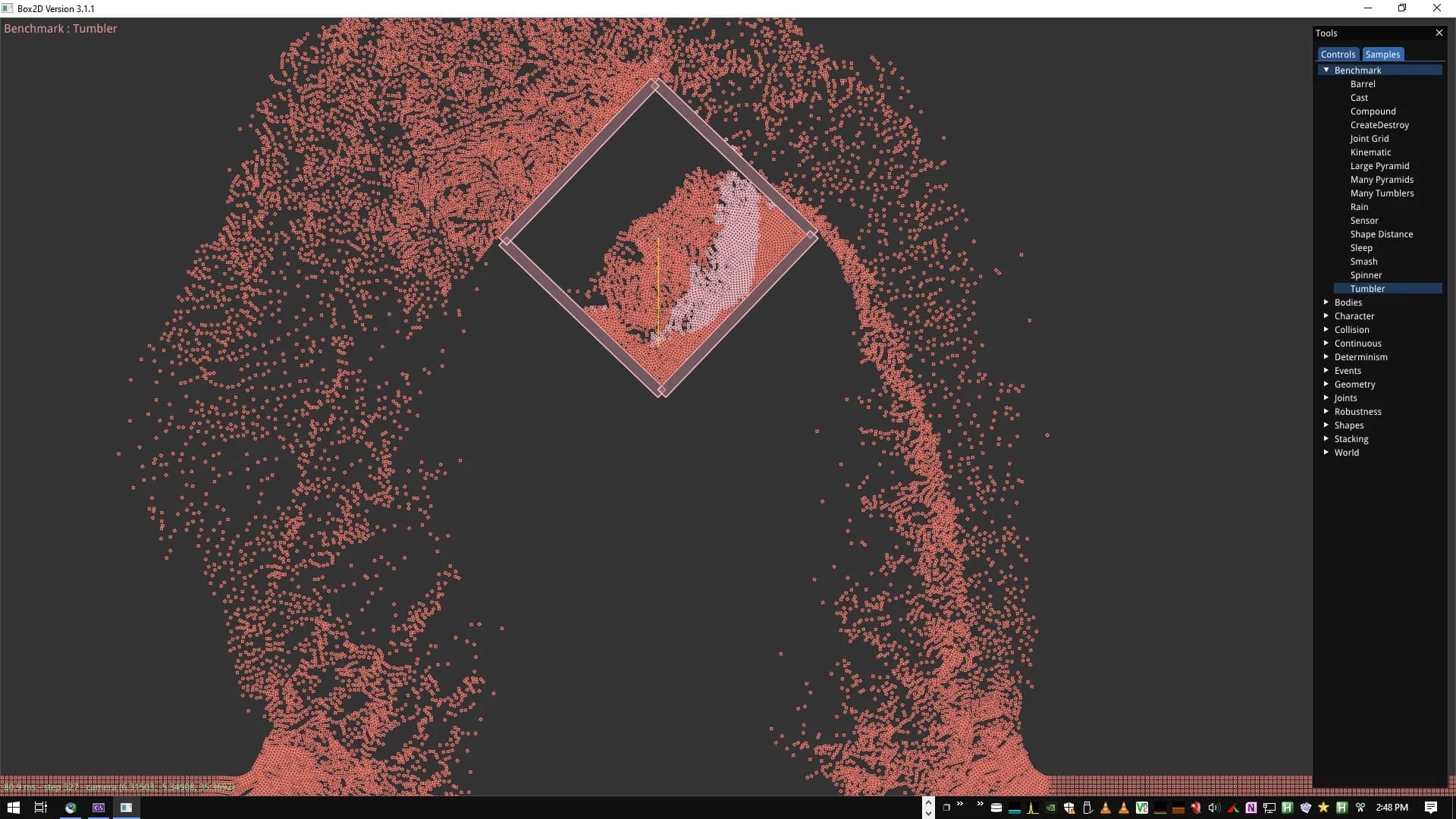Click the Box2D app taskbar icon
This screenshot has height=819, width=1456.
click(x=127, y=808)
